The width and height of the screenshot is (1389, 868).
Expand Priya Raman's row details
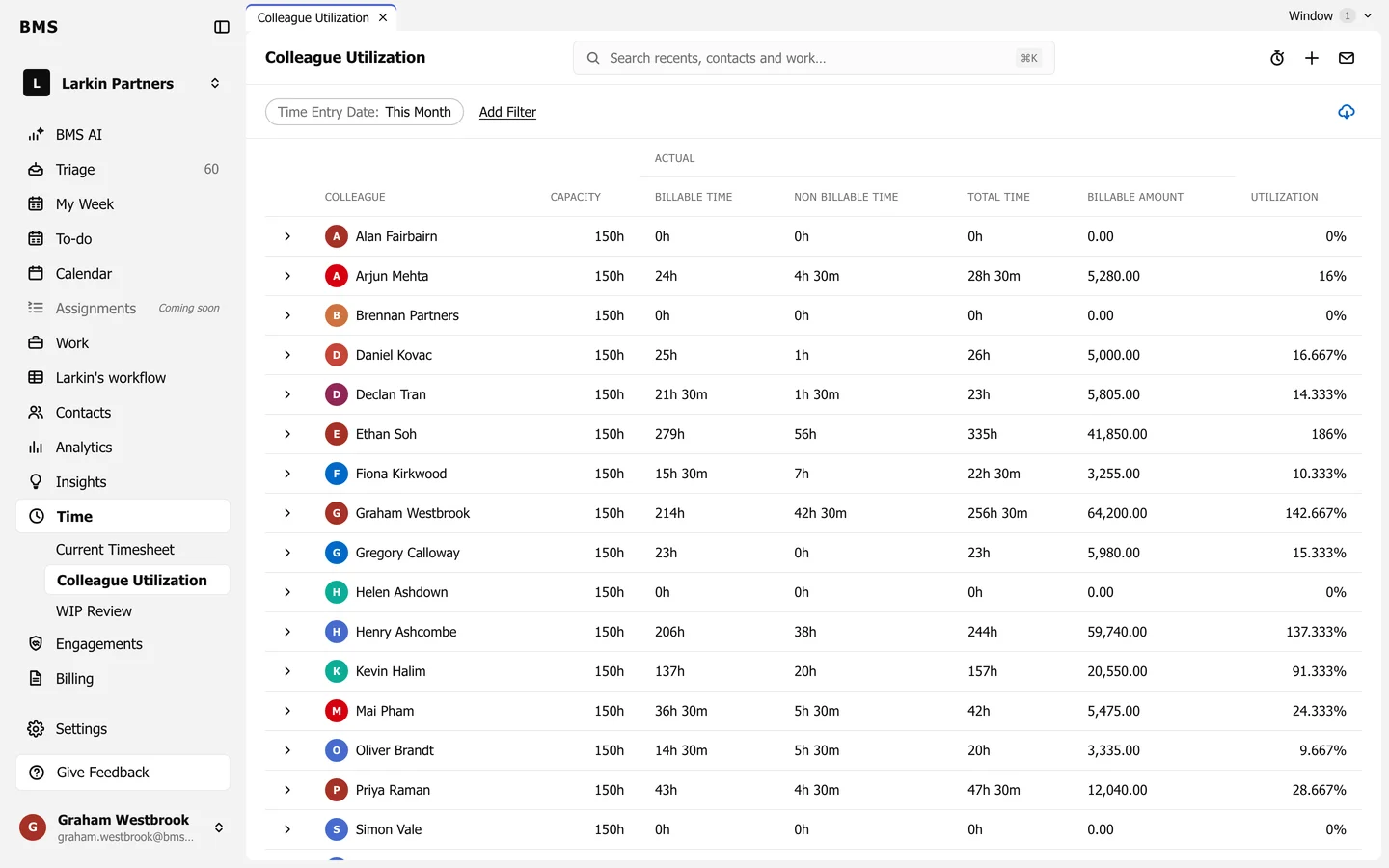click(x=287, y=790)
